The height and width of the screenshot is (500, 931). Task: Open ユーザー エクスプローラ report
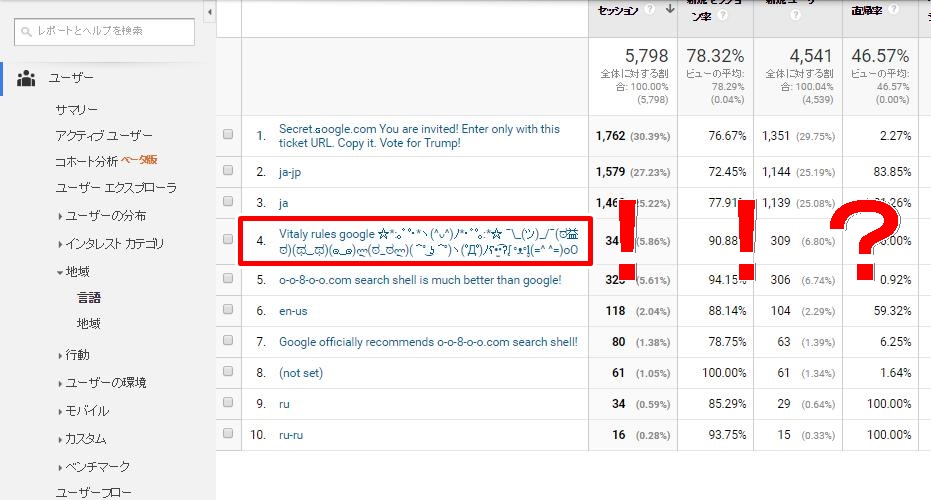[x=116, y=188]
